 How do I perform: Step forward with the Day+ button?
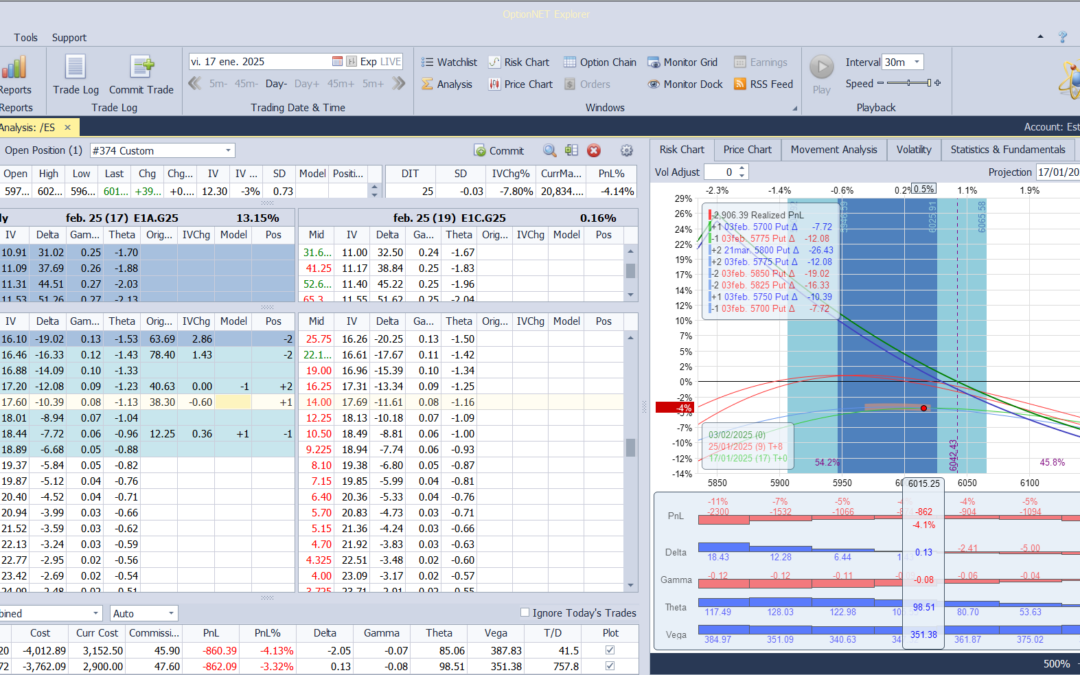pos(307,83)
